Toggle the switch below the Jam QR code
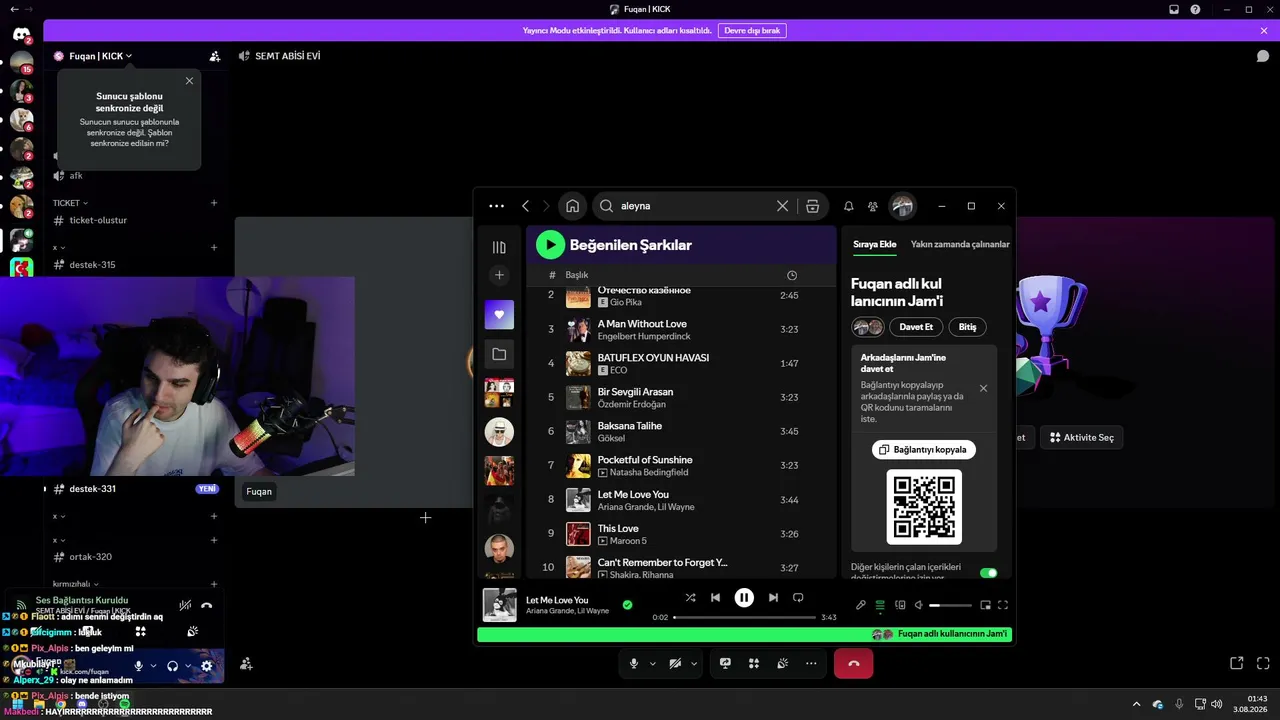This screenshot has width=1280, height=720. click(x=988, y=573)
